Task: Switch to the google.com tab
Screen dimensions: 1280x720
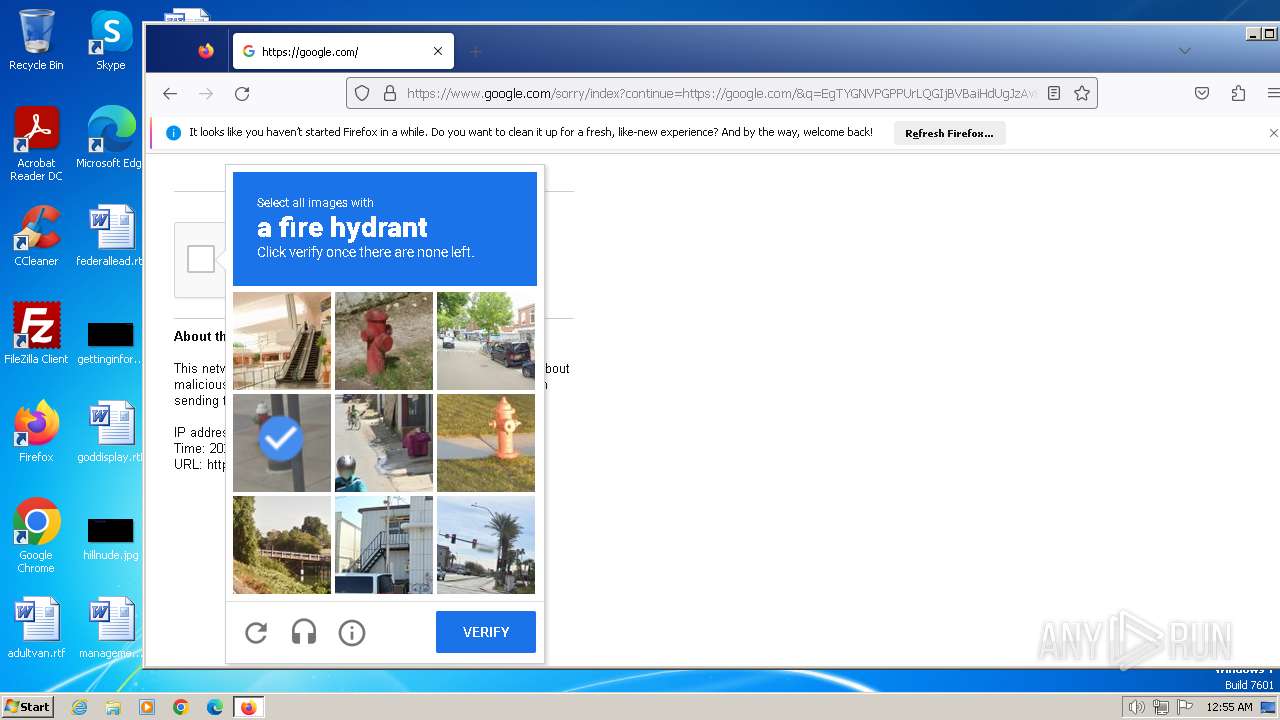Action: (x=343, y=51)
